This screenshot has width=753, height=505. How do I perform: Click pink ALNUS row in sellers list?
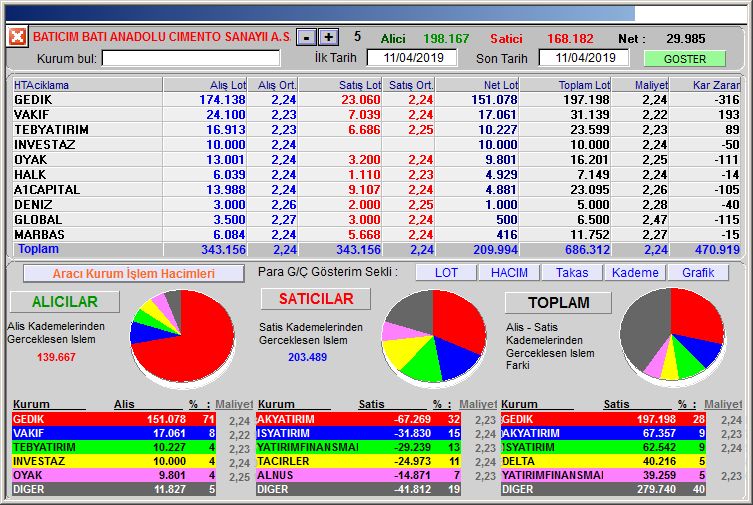pos(358,475)
